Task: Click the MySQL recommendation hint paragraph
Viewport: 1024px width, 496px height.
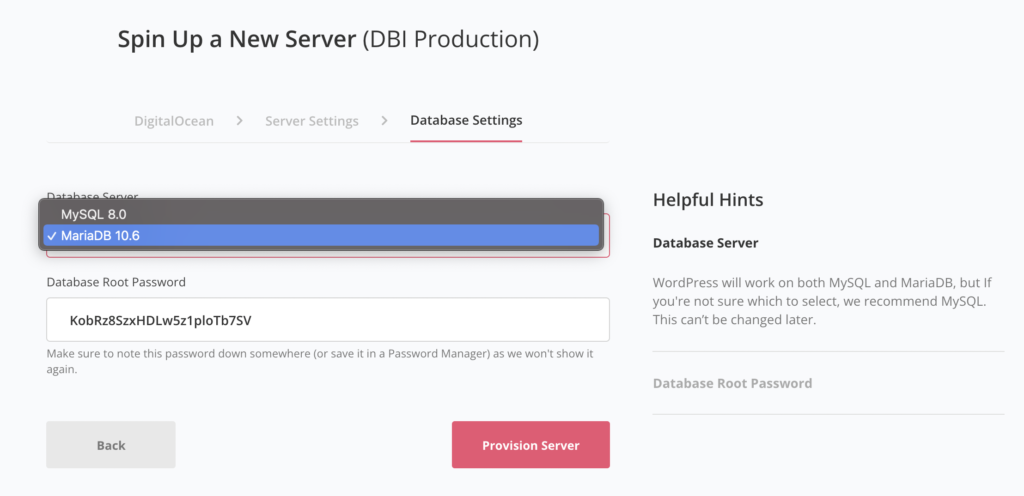Action: coord(826,302)
